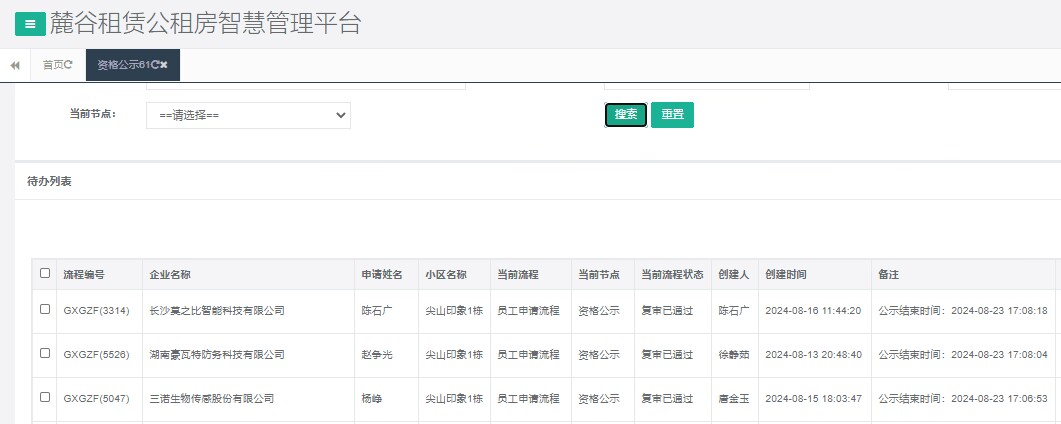Switch to the 首页 tab
Image resolution: width=1061 pixels, height=424 pixels.
tap(52, 65)
